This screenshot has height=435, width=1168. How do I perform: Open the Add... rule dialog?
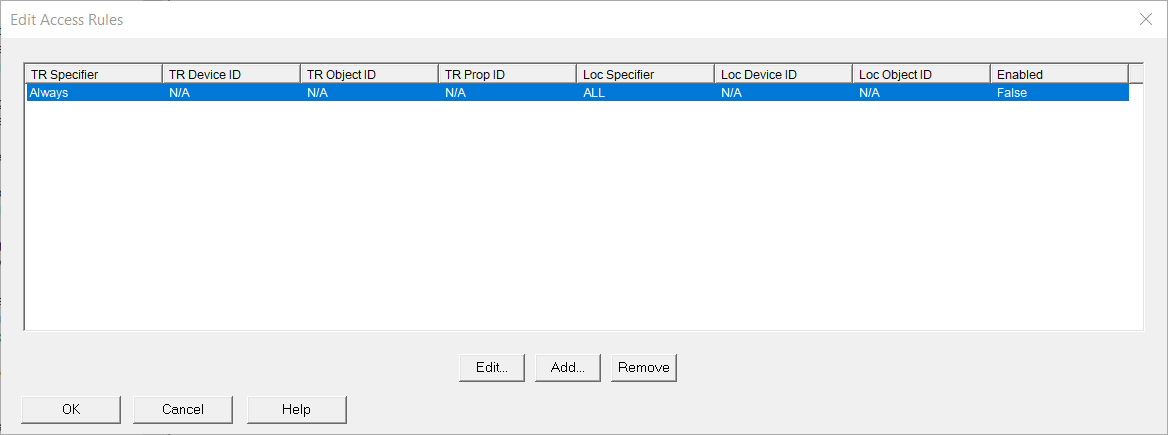pos(567,367)
